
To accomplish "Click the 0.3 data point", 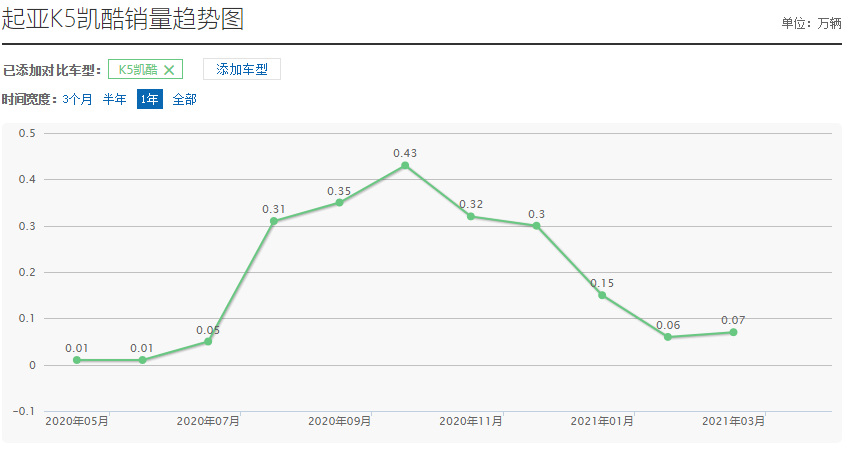I will [536, 226].
